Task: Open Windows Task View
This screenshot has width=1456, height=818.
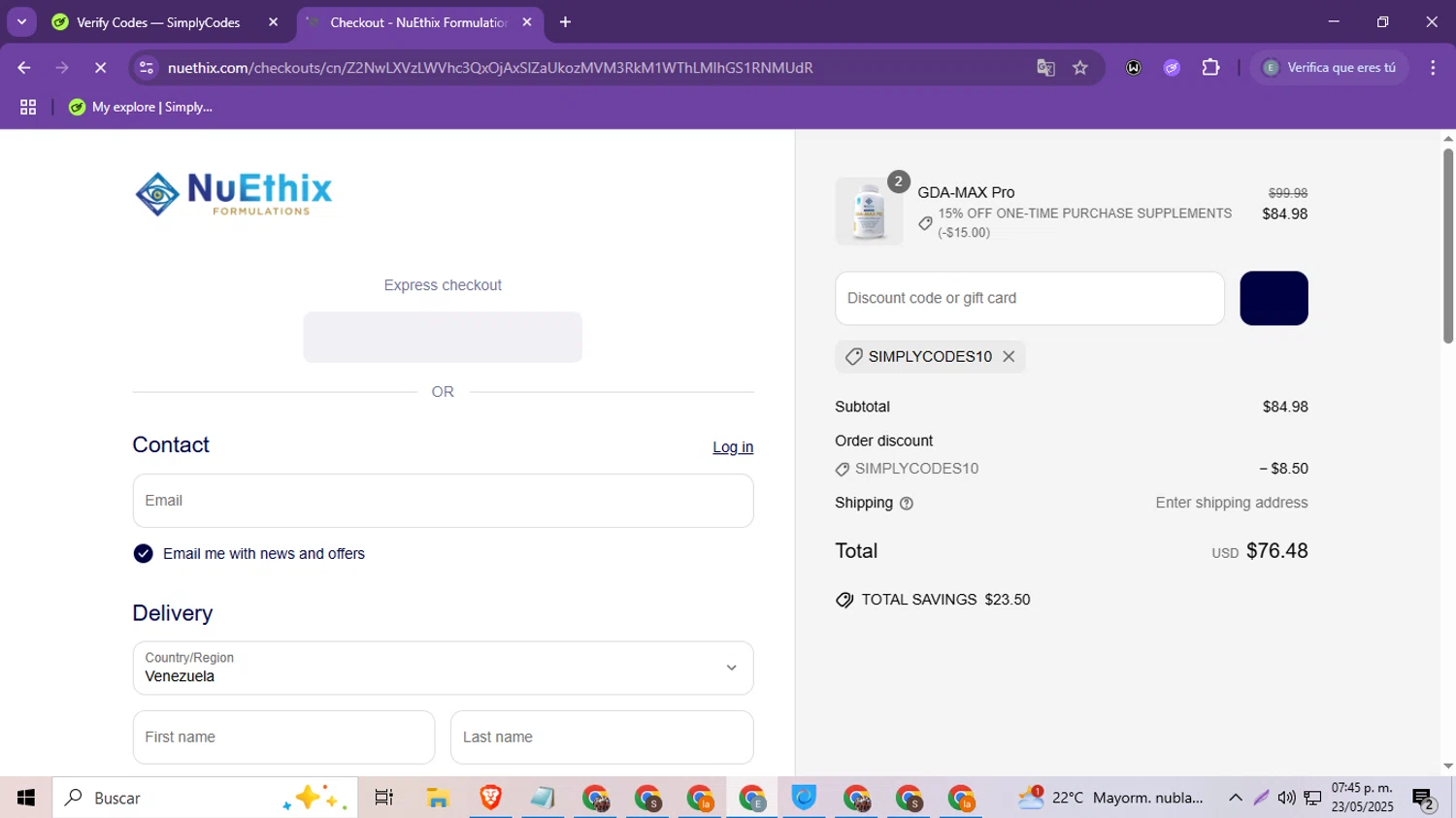Action: point(383,798)
